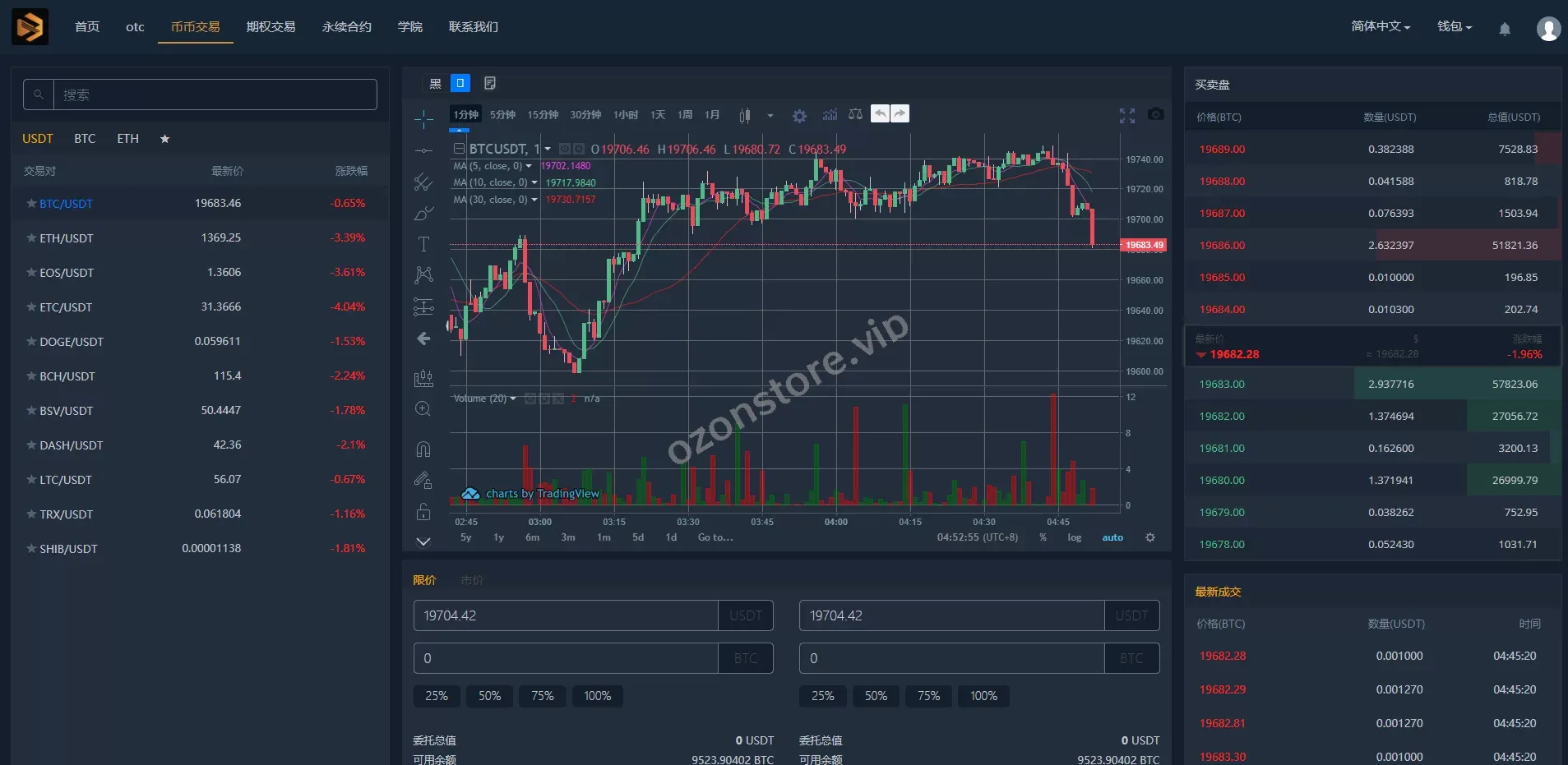
Task: Select the BTC market tab
Action: point(85,139)
